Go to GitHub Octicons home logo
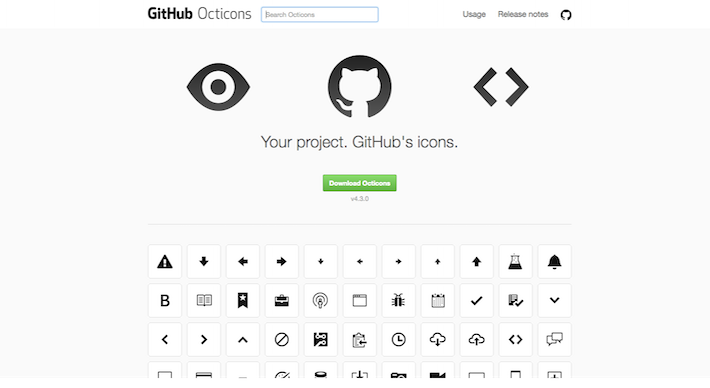This screenshot has height=388, width=710. (x=199, y=14)
